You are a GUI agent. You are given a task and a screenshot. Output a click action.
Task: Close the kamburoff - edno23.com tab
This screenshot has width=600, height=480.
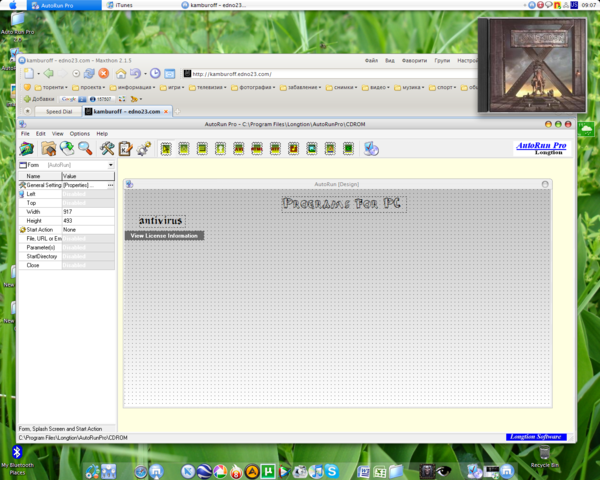click(x=166, y=111)
